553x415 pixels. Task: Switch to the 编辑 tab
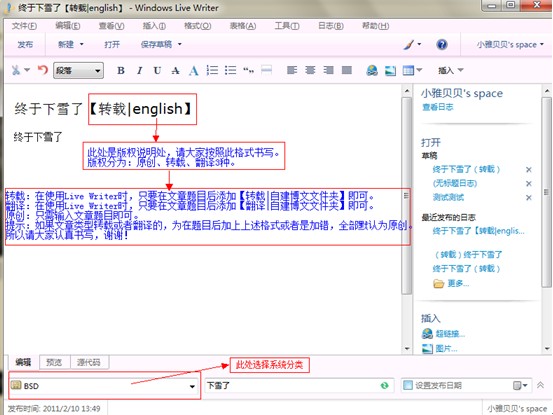[x=23, y=362]
